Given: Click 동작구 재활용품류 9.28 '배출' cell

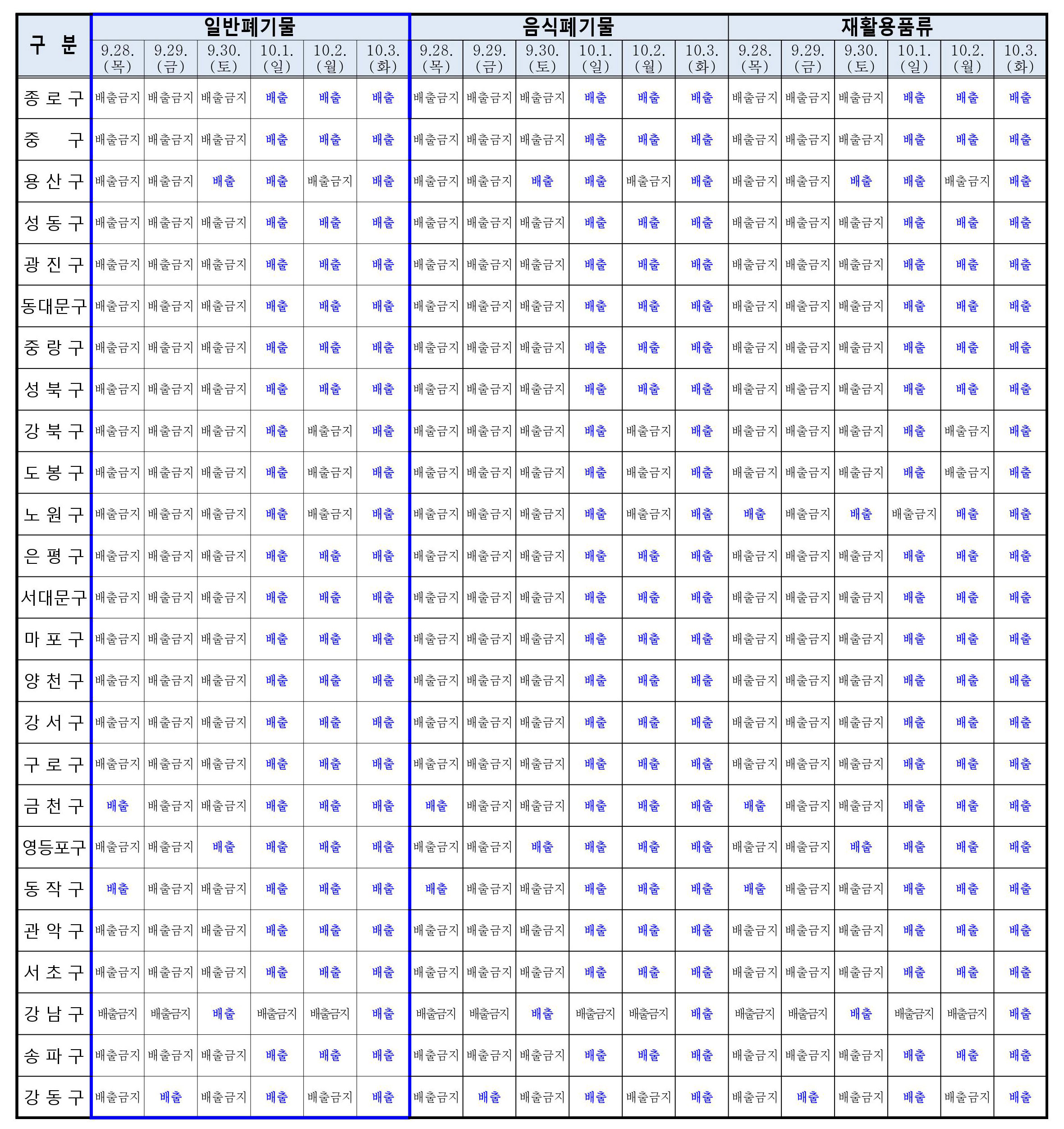Looking at the screenshot, I should pos(755,889).
